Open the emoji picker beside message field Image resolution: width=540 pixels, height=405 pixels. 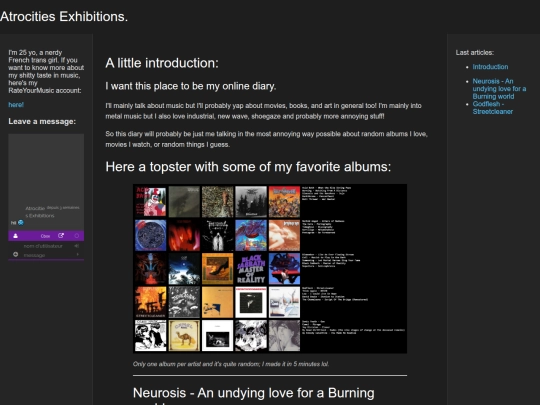[x=15, y=255]
